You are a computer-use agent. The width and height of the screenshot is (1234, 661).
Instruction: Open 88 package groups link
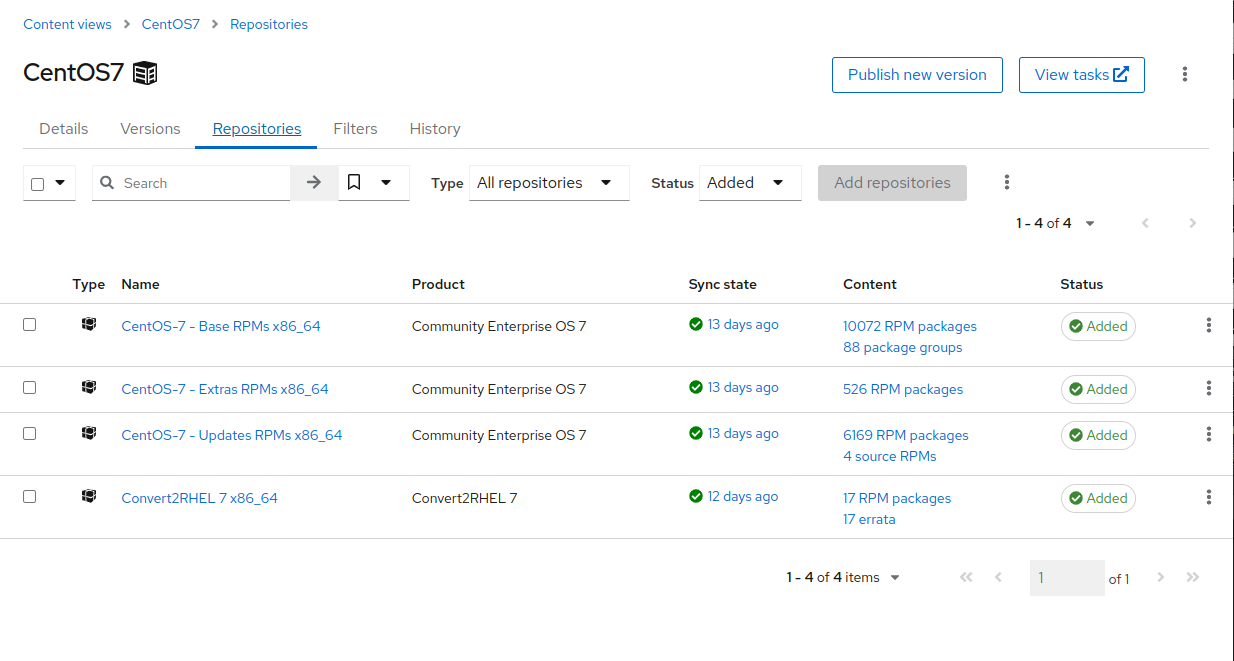(903, 347)
